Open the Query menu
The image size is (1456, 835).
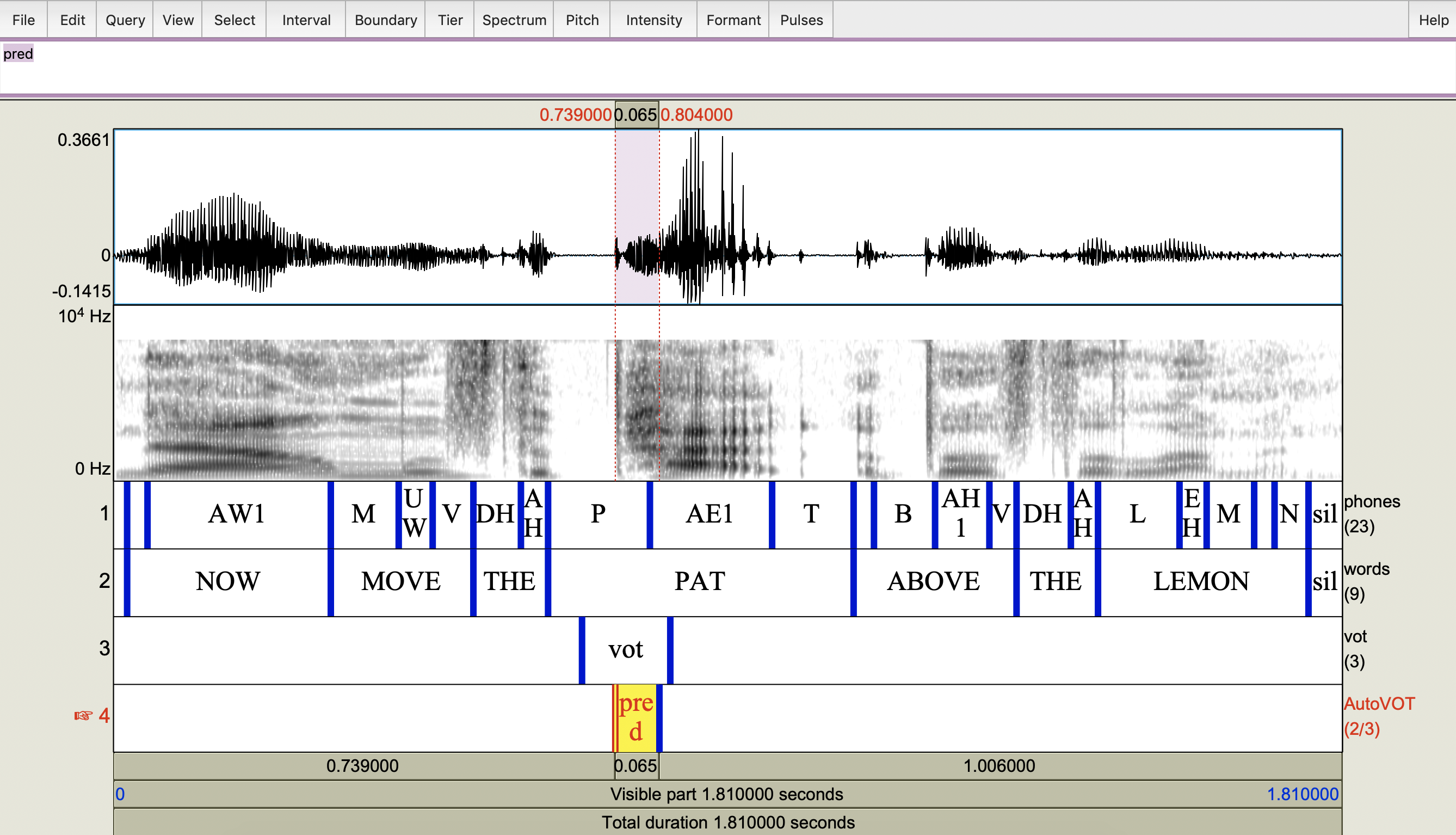point(125,20)
